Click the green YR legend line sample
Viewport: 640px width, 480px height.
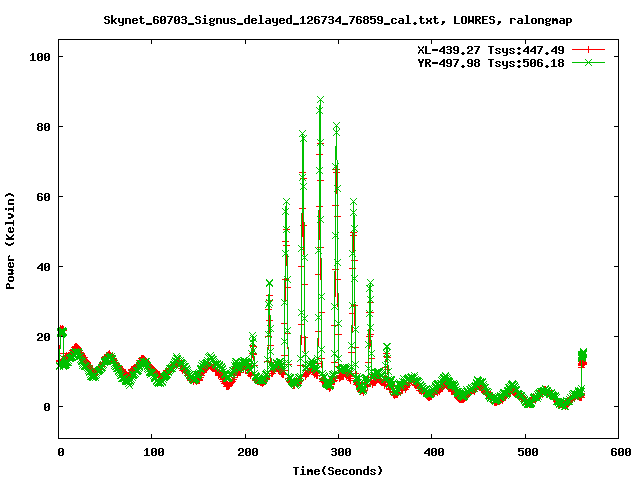[x=588, y=62]
